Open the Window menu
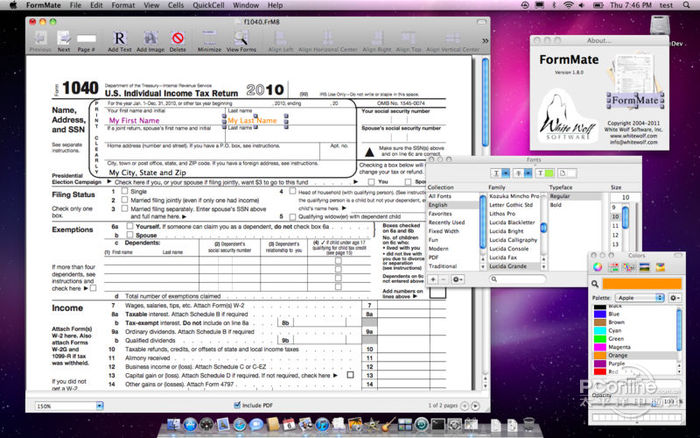This screenshot has width=700, height=438. pyautogui.click(x=246, y=5)
